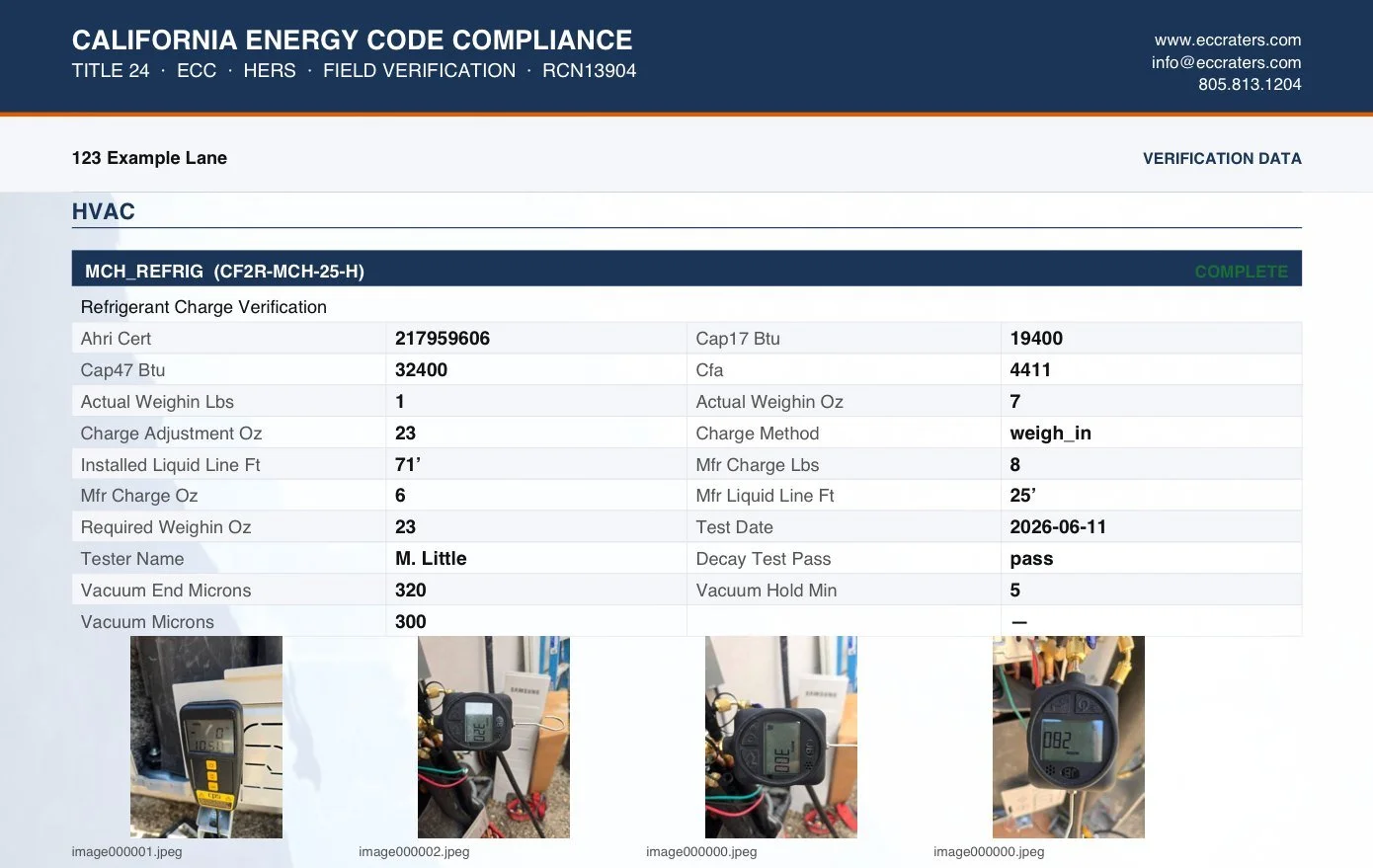Click the RCN13904 code in the subtitle
This screenshot has width=1373, height=868.
point(589,71)
